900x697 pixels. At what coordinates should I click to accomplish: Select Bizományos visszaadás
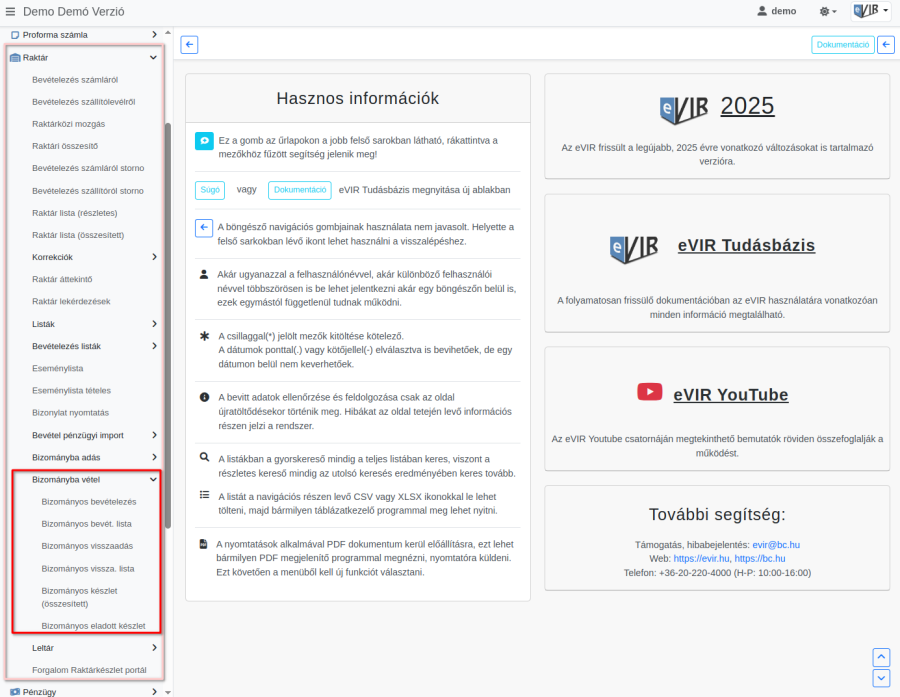tap(87, 547)
